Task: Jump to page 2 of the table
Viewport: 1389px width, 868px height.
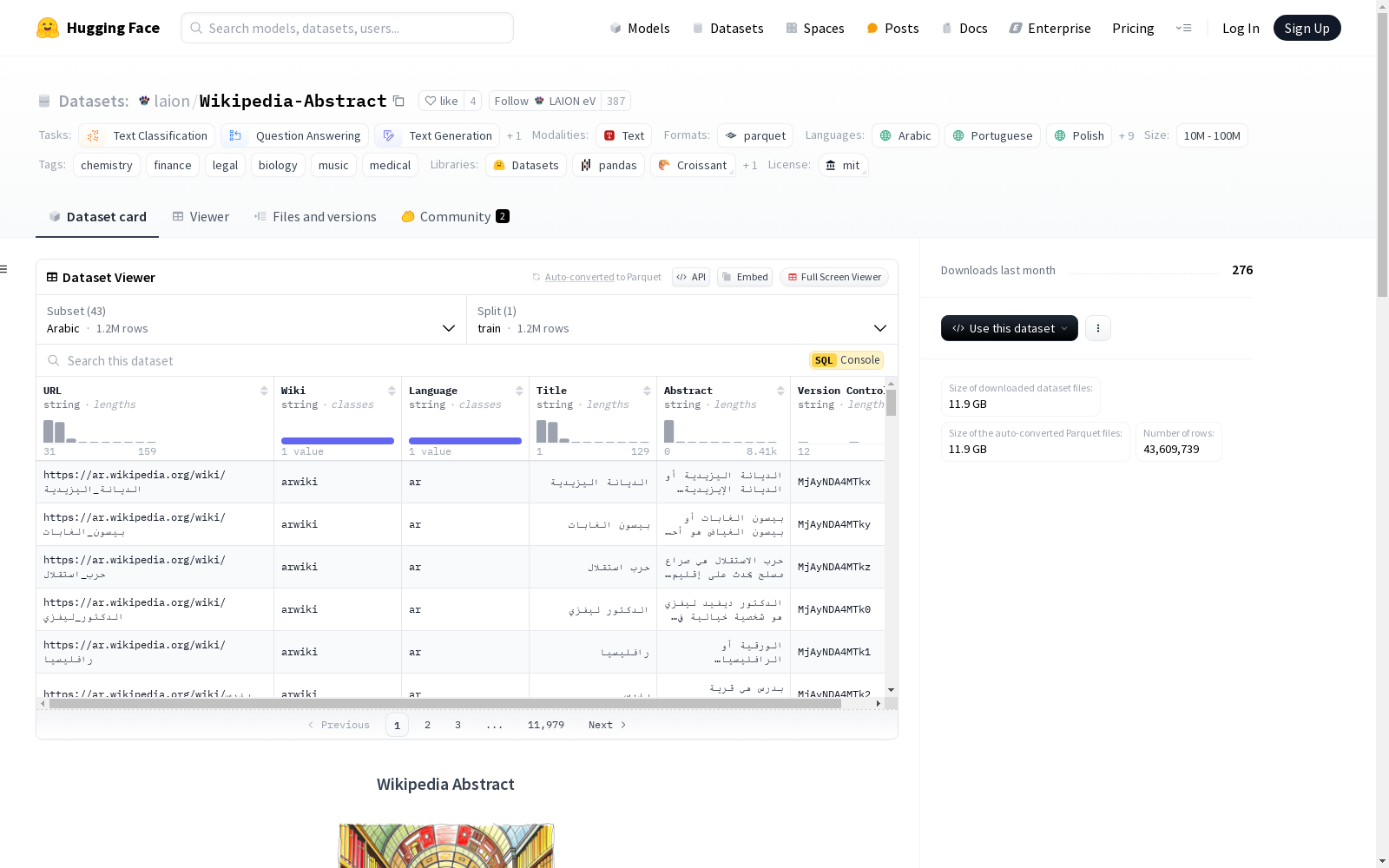Action: coord(427,725)
